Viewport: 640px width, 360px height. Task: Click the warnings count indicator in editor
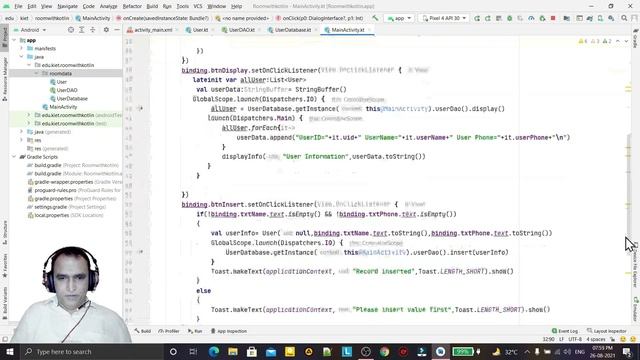tap(595, 41)
